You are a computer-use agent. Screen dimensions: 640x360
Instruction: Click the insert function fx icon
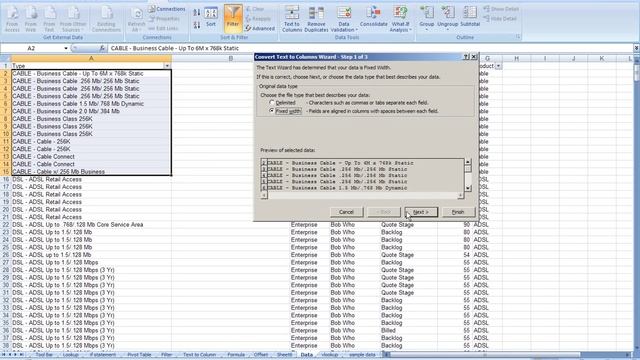pyautogui.click(x=102, y=48)
